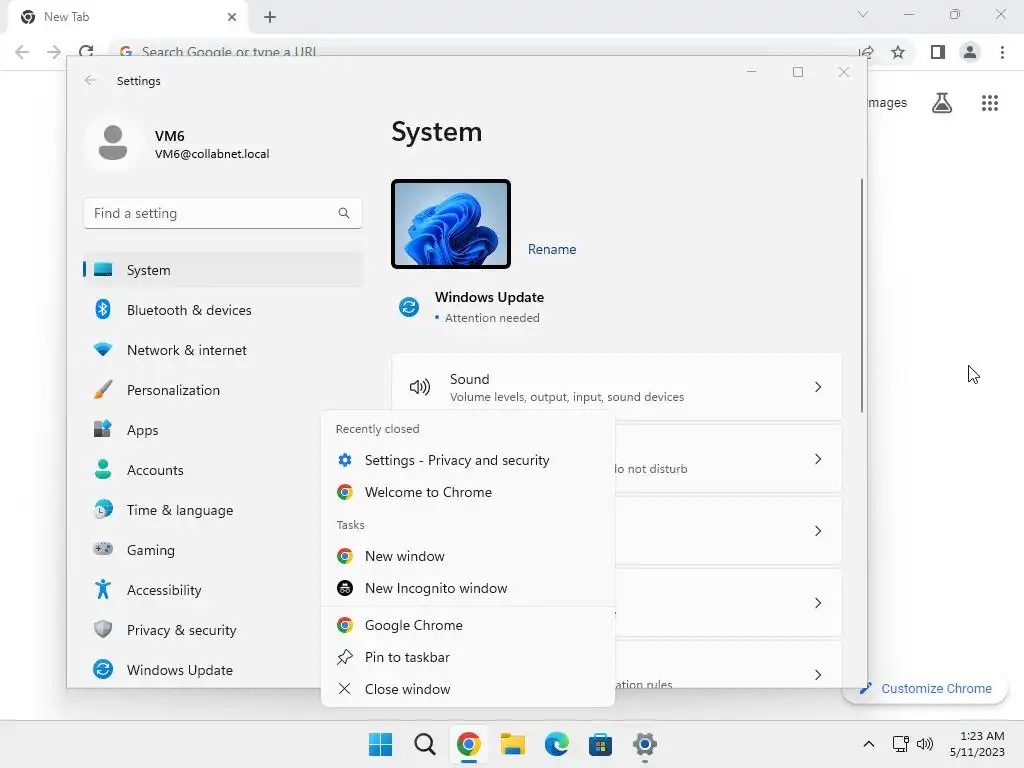Screen dimensions: 1024x768
Task: Open Windows Update from sidebar
Action: point(202,670)
